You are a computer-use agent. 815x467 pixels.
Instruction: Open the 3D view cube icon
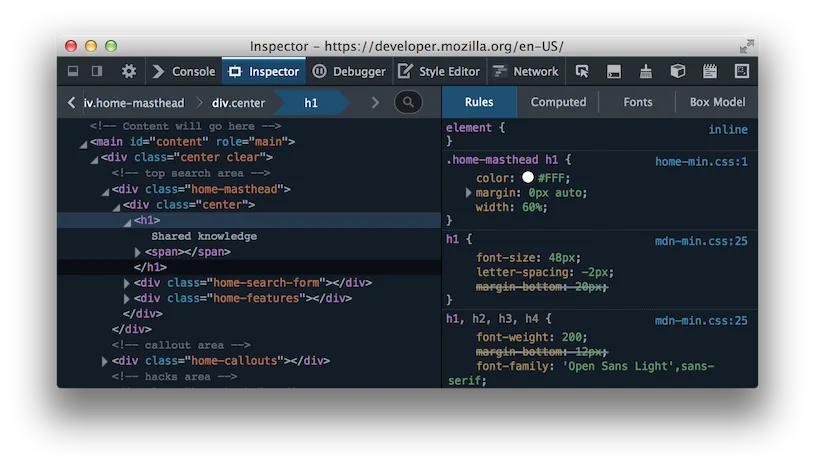pos(678,71)
